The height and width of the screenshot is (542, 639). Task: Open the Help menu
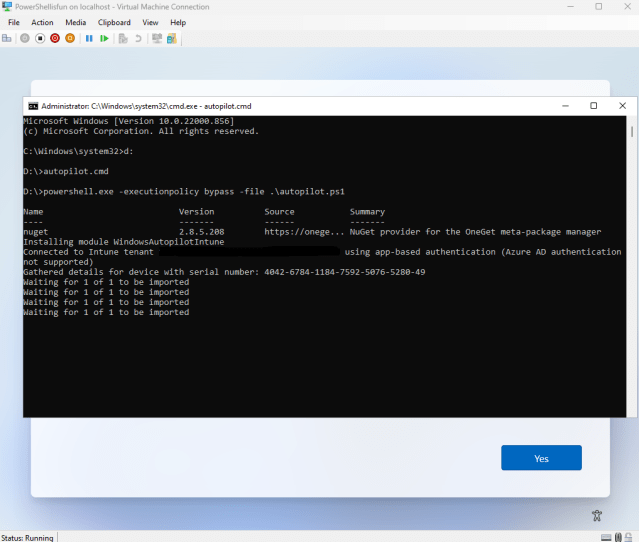(x=178, y=22)
